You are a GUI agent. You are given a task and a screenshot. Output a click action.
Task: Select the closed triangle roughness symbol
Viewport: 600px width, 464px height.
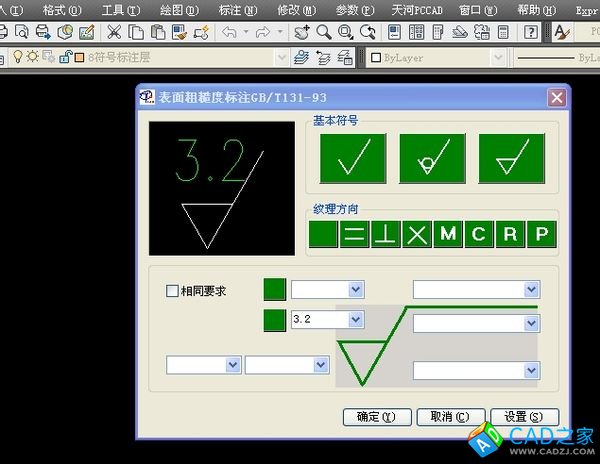511,156
